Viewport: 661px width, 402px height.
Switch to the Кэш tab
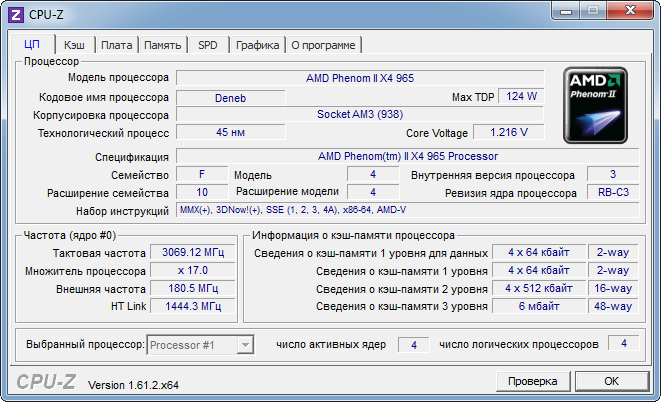pos(74,45)
